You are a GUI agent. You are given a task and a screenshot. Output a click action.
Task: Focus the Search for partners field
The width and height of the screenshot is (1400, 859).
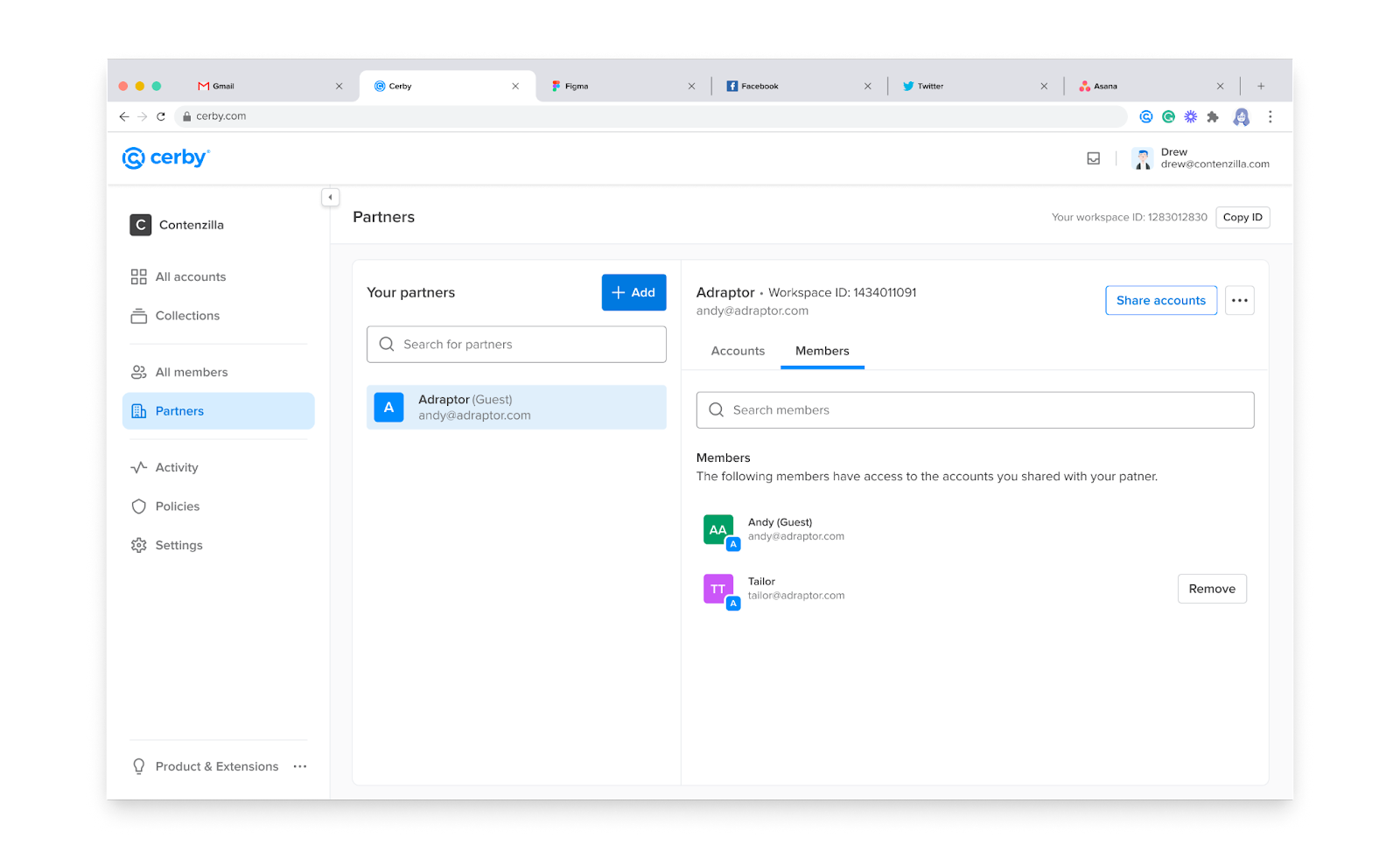(x=516, y=345)
